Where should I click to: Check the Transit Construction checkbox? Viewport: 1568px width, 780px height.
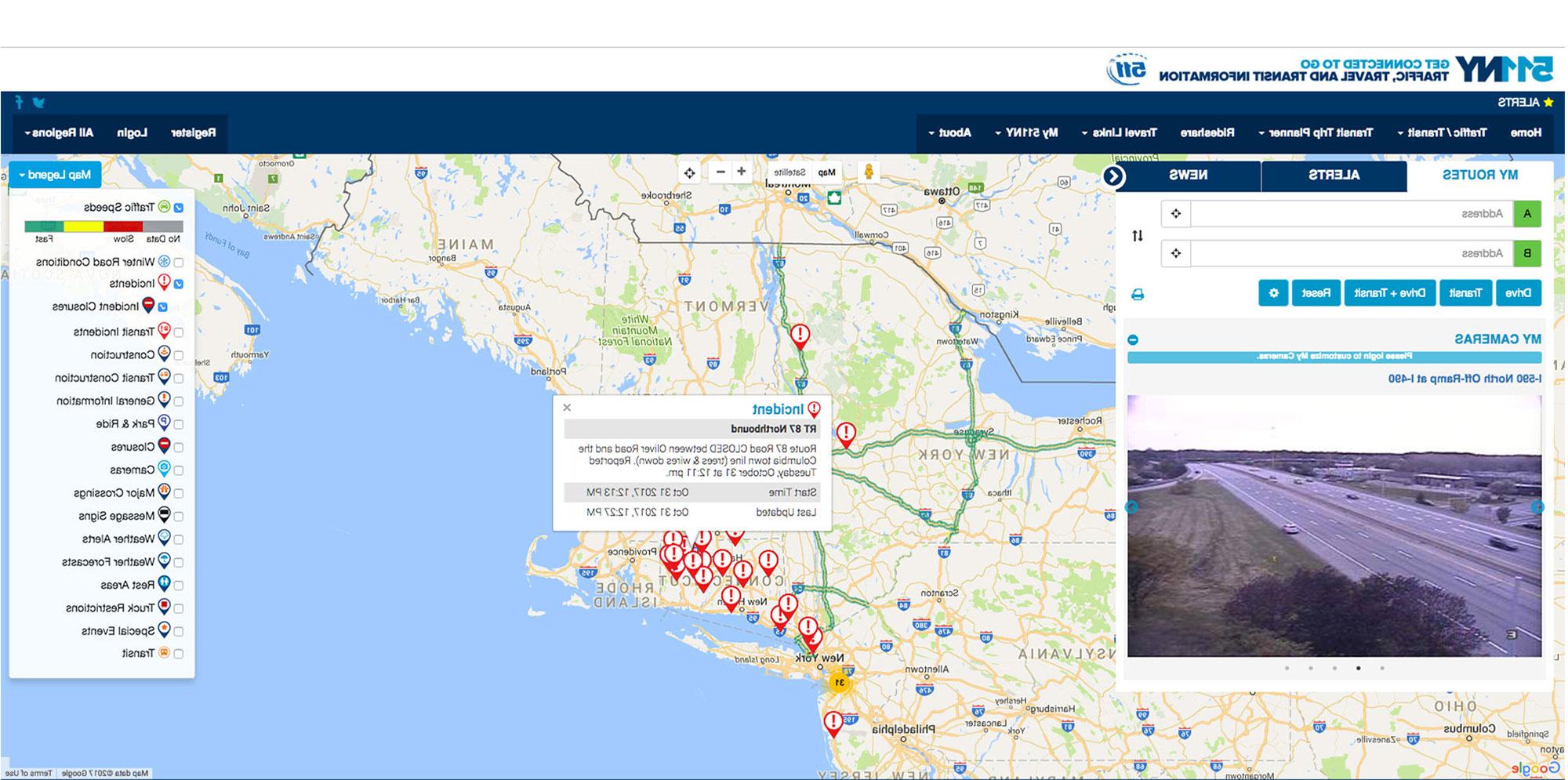click(179, 378)
